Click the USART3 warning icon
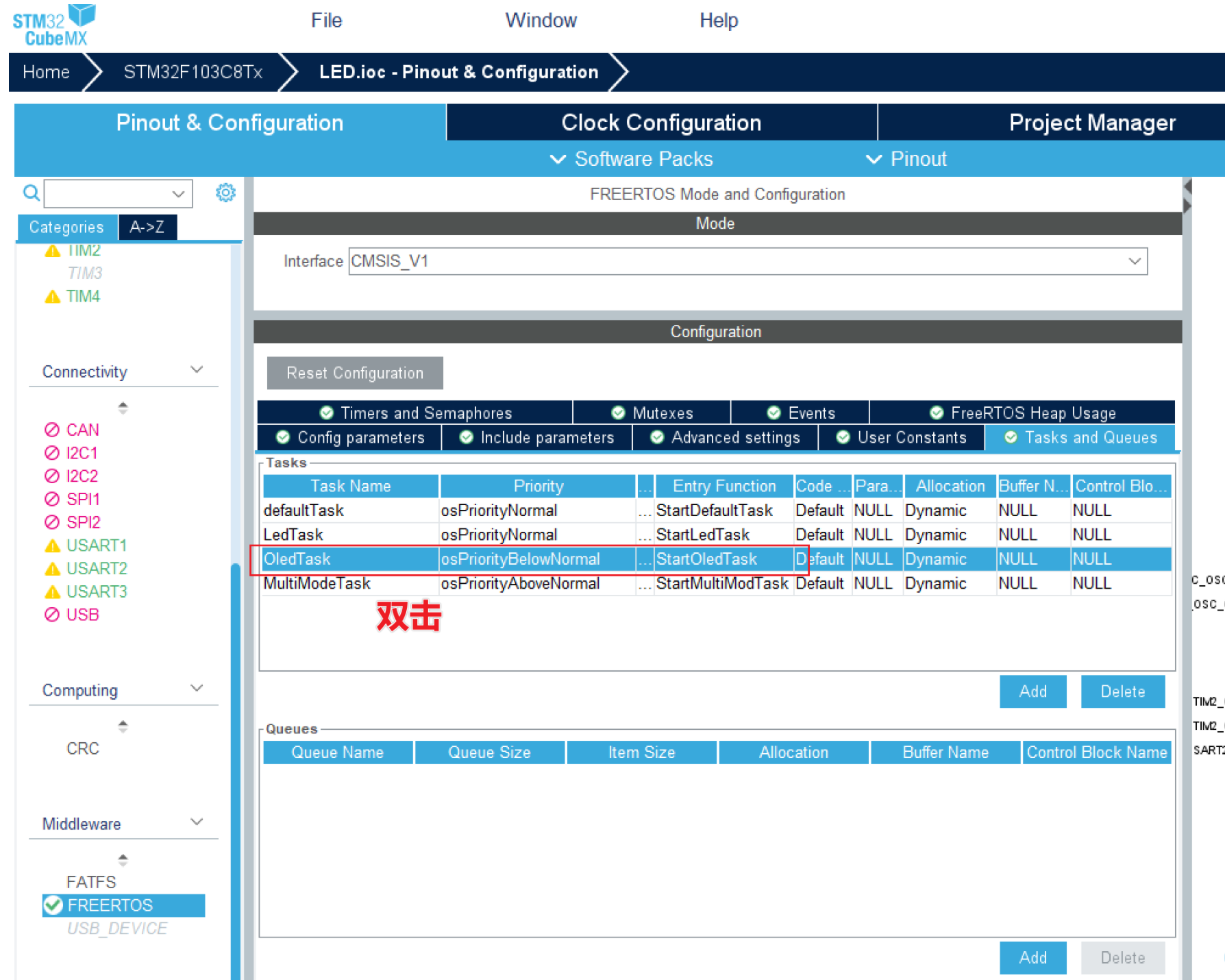 [52, 592]
